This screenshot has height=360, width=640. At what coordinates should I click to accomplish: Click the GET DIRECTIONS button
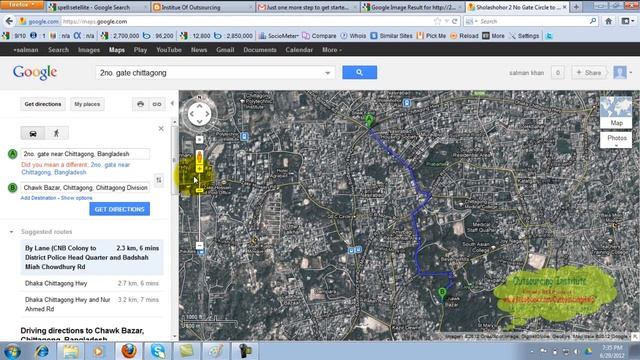pyautogui.click(x=120, y=209)
